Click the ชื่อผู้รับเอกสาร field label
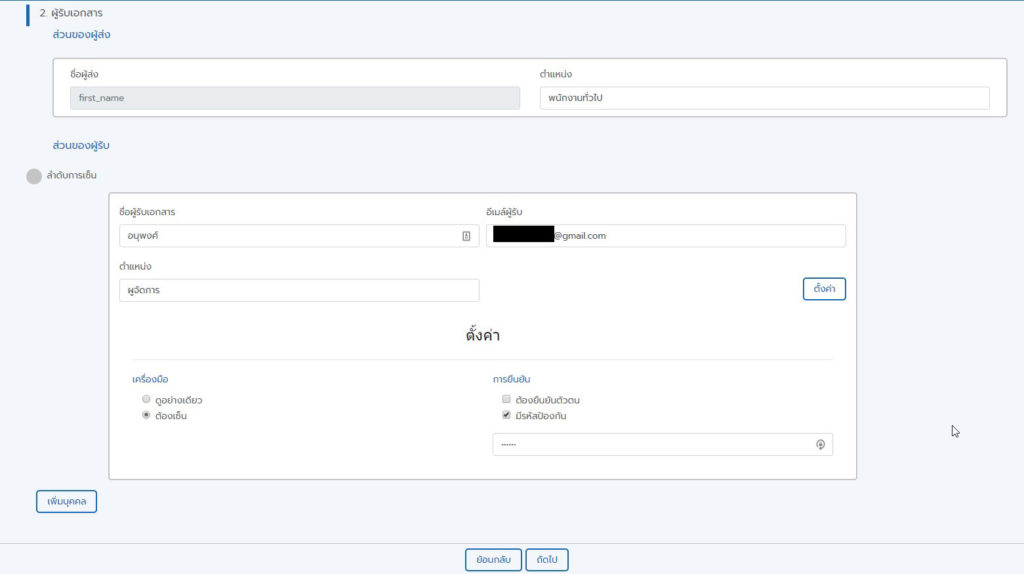 147,212
